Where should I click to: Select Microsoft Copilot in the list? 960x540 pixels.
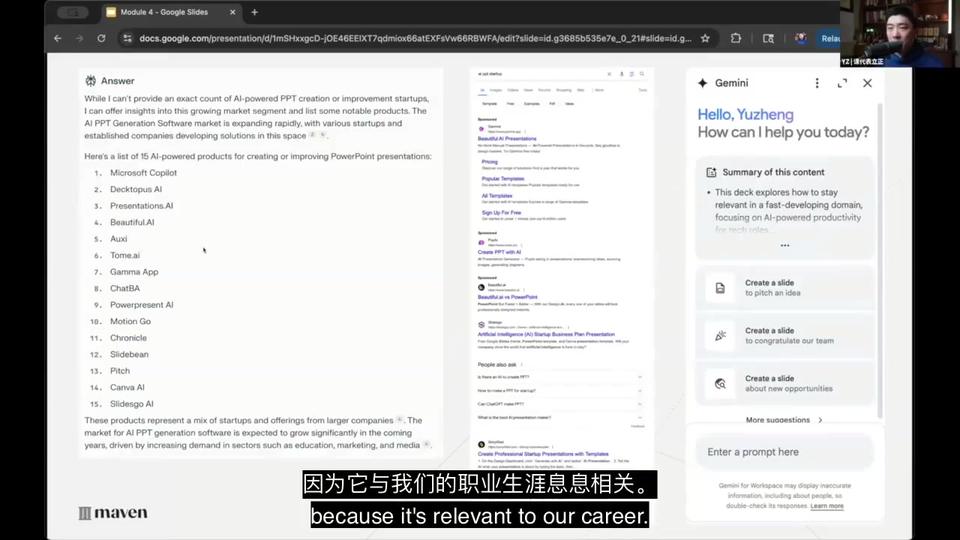click(x=143, y=173)
